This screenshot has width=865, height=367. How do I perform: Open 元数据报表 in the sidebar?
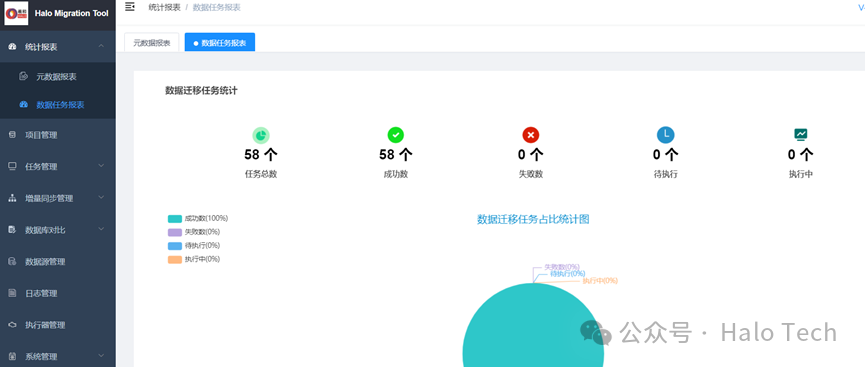pos(58,77)
